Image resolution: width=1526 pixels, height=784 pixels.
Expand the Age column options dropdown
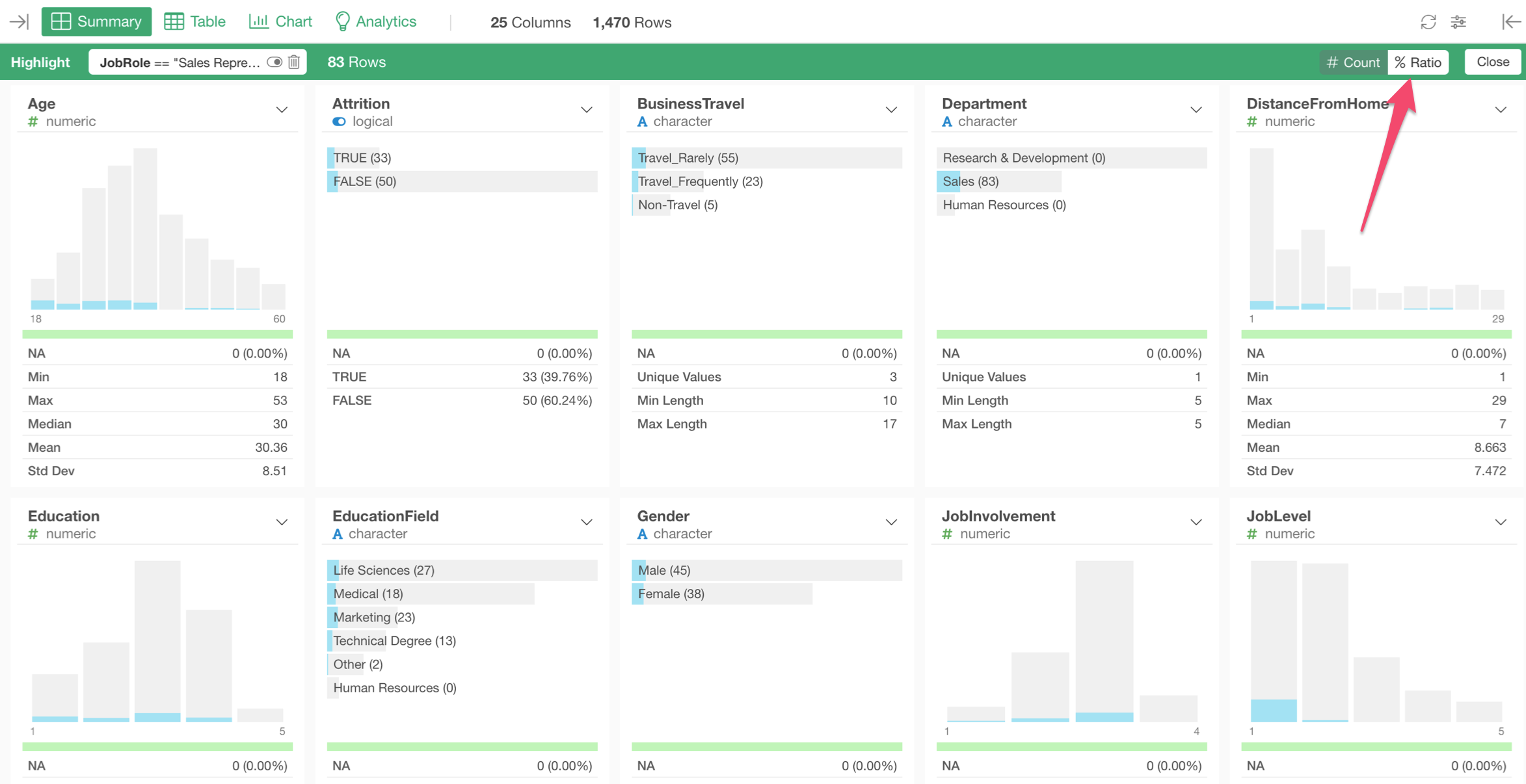coord(282,110)
